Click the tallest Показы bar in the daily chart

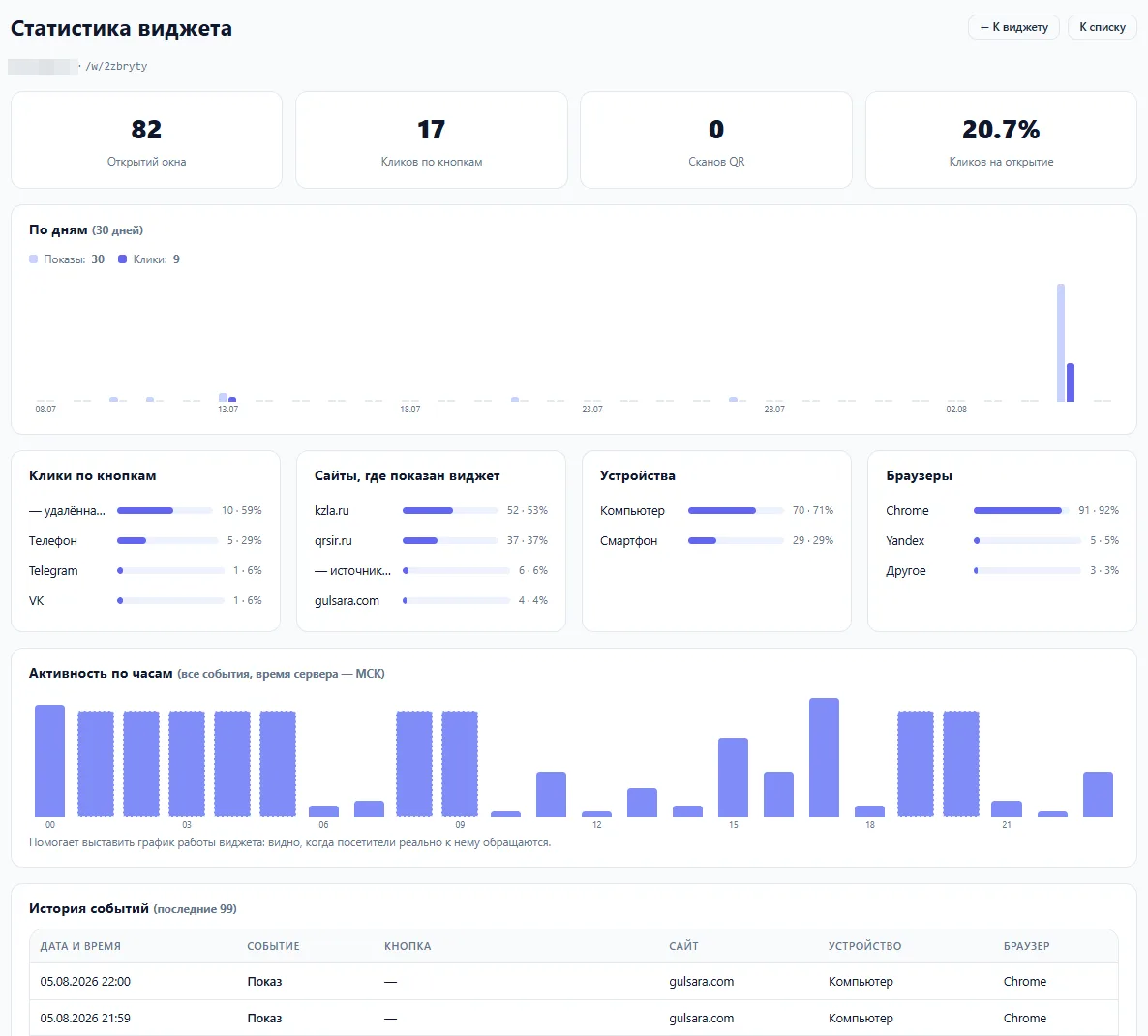[x=1060, y=343]
